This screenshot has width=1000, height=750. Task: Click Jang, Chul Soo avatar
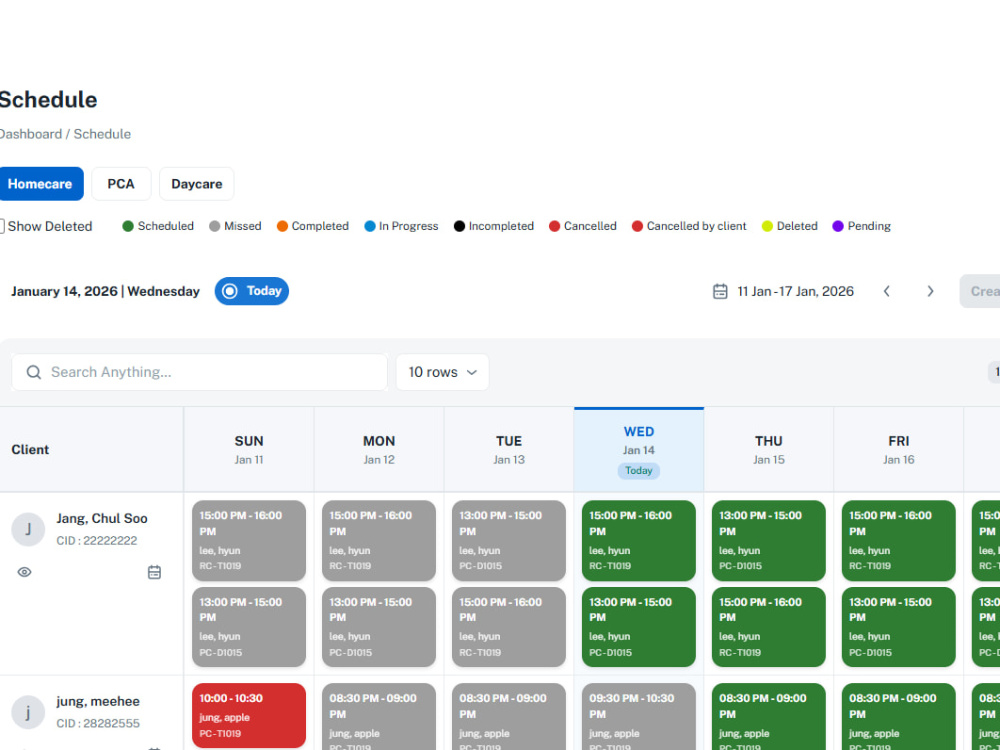(x=28, y=529)
